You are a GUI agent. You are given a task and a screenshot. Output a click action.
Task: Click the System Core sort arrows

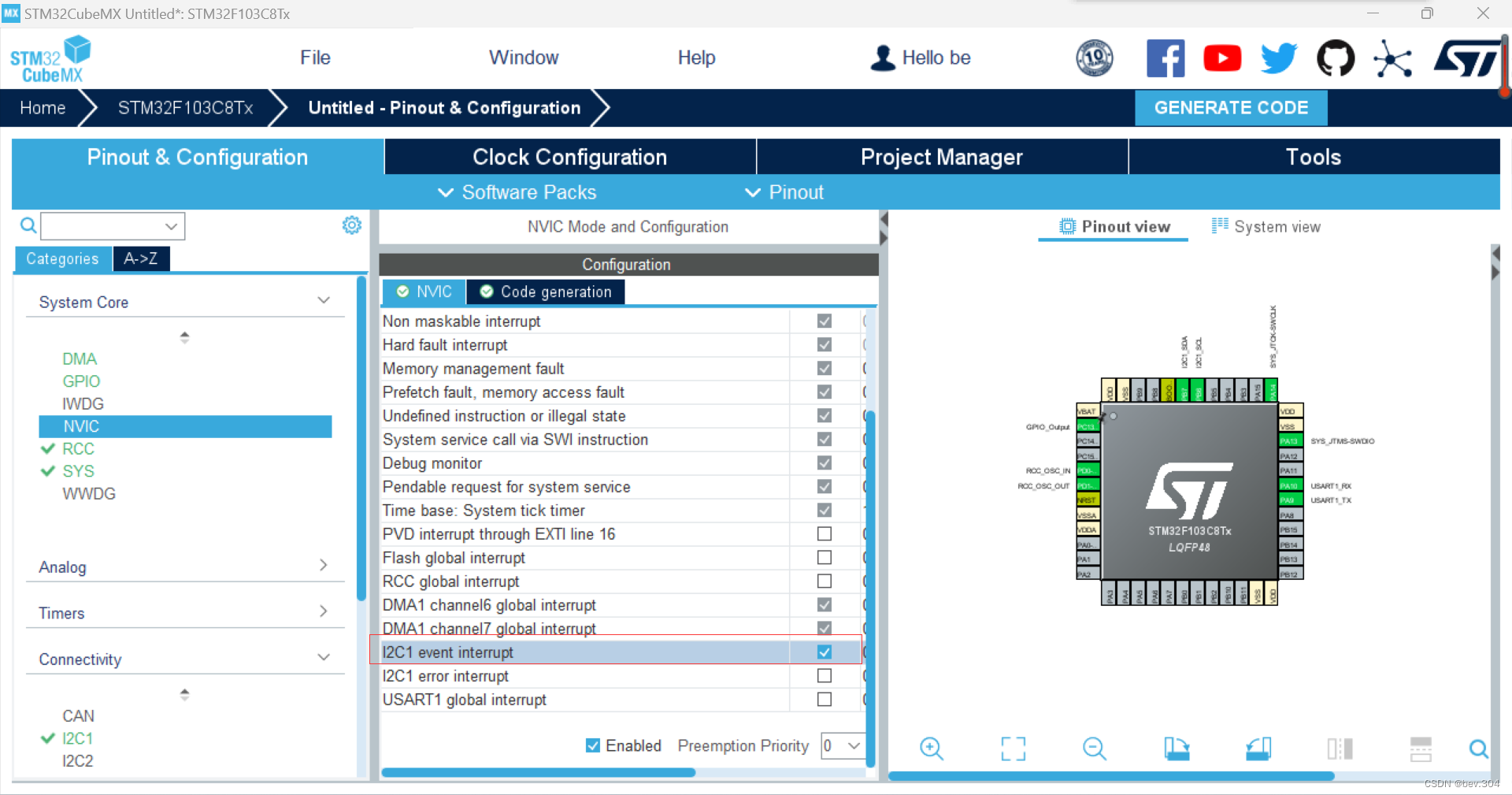pyautogui.click(x=184, y=337)
